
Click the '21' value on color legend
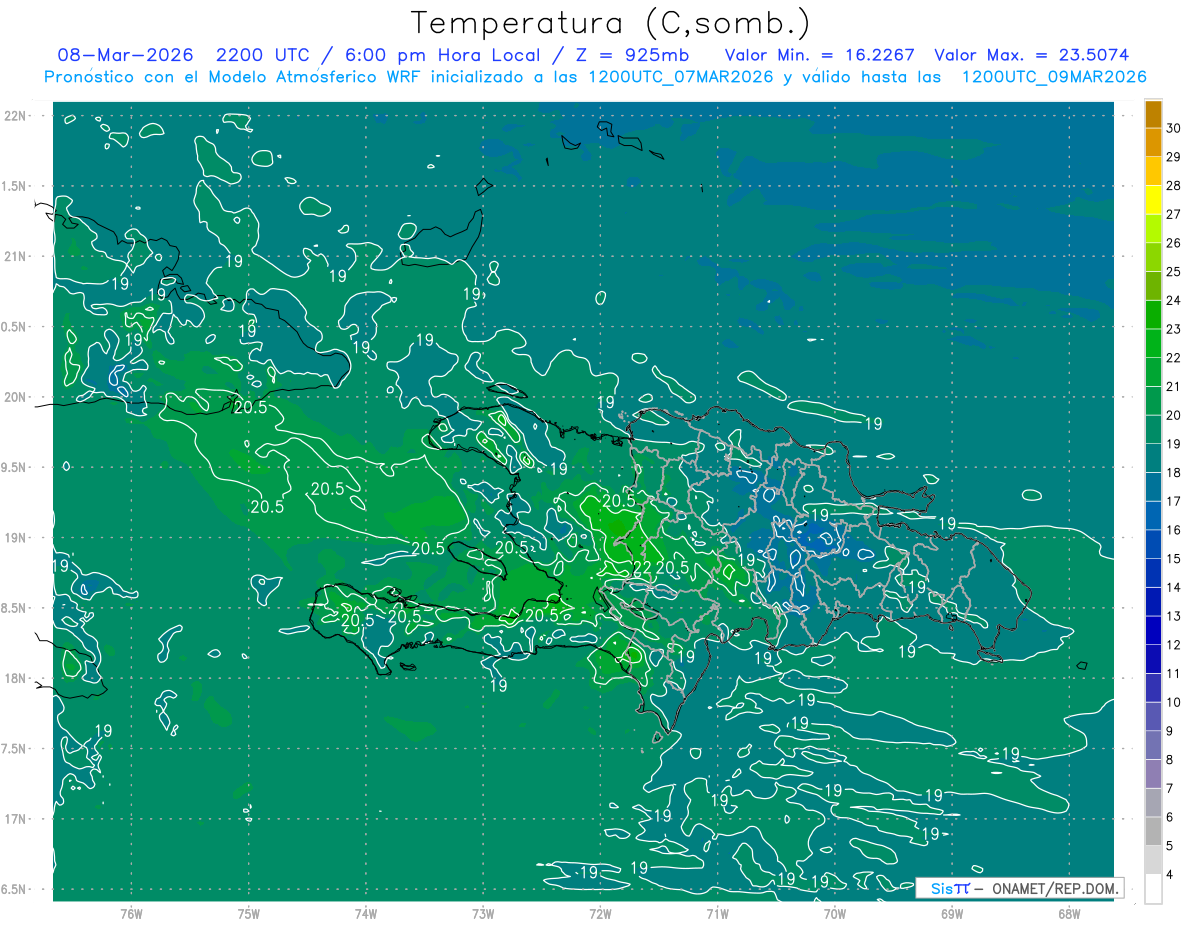1174,386
